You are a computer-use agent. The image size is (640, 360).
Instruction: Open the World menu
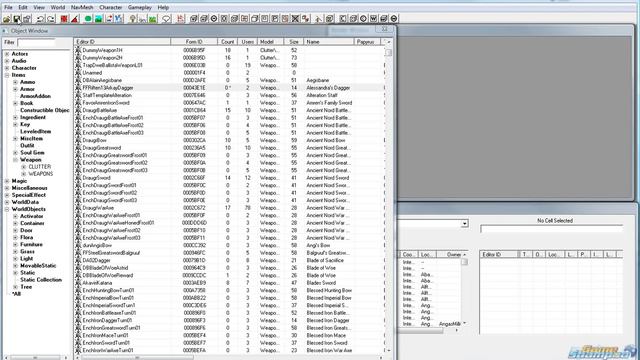pyautogui.click(x=58, y=7)
